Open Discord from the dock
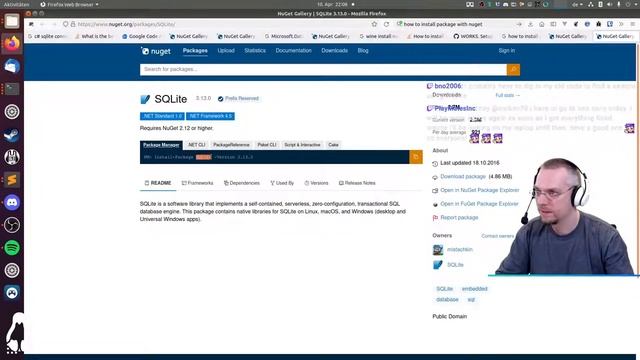The height and width of the screenshot is (360, 640). pos(12,202)
